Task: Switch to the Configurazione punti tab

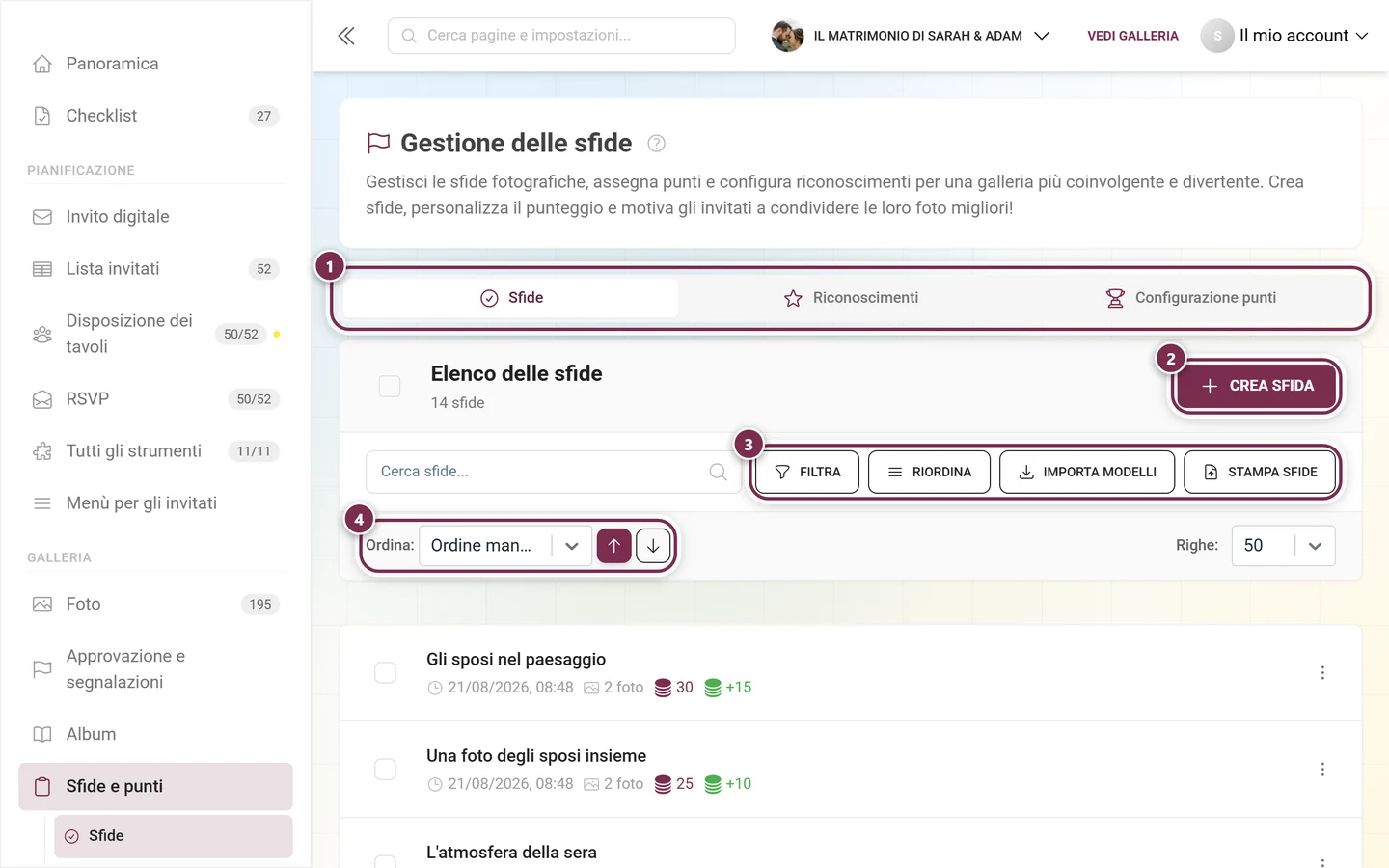Action: pyautogui.click(x=1191, y=298)
